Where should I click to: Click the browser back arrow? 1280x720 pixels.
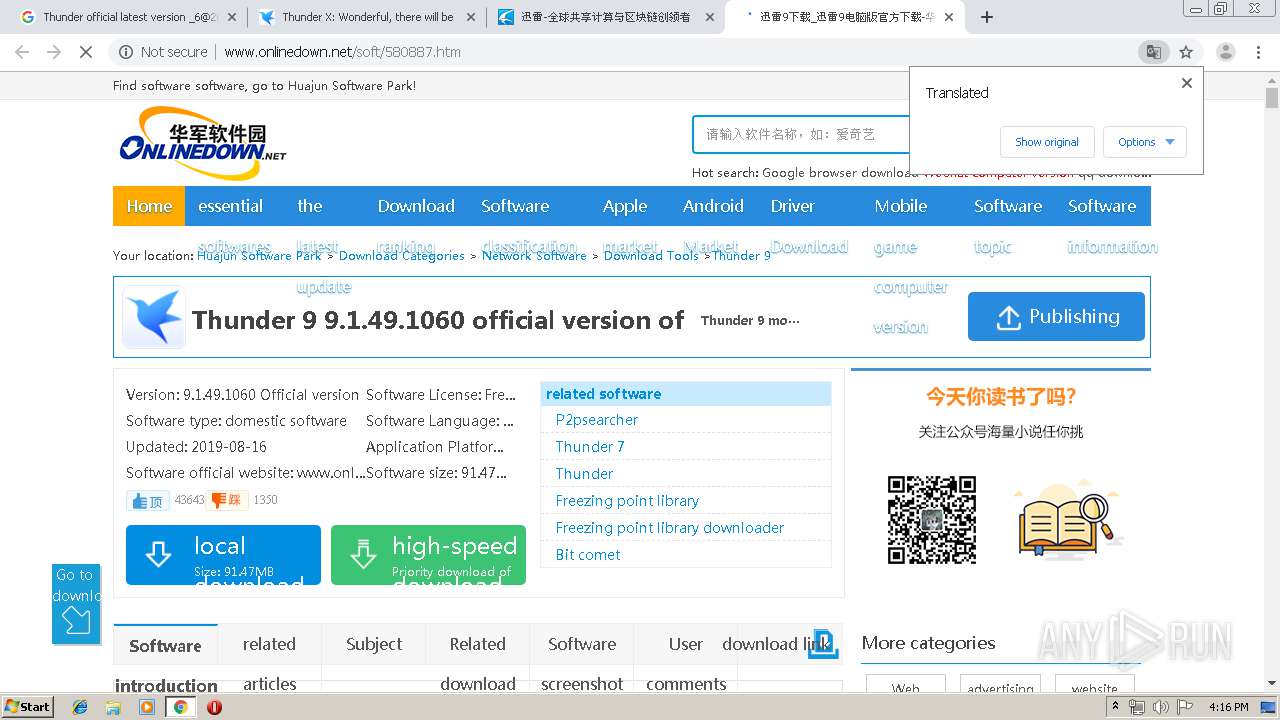pyautogui.click(x=22, y=52)
